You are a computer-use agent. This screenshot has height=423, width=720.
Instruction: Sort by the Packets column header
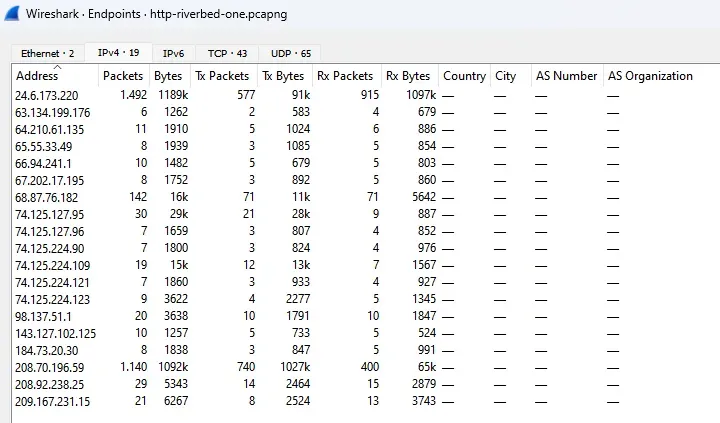click(x=123, y=76)
